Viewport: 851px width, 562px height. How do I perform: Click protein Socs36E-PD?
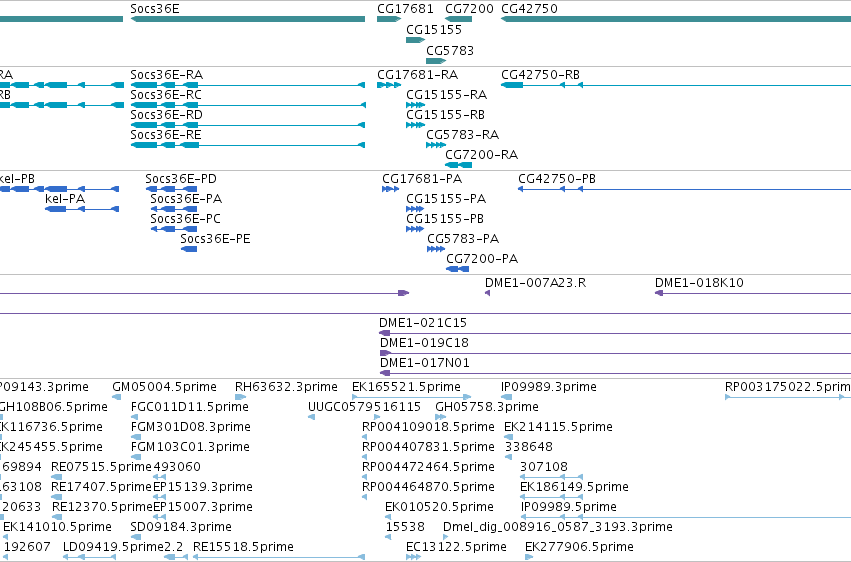[x=181, y=178]
